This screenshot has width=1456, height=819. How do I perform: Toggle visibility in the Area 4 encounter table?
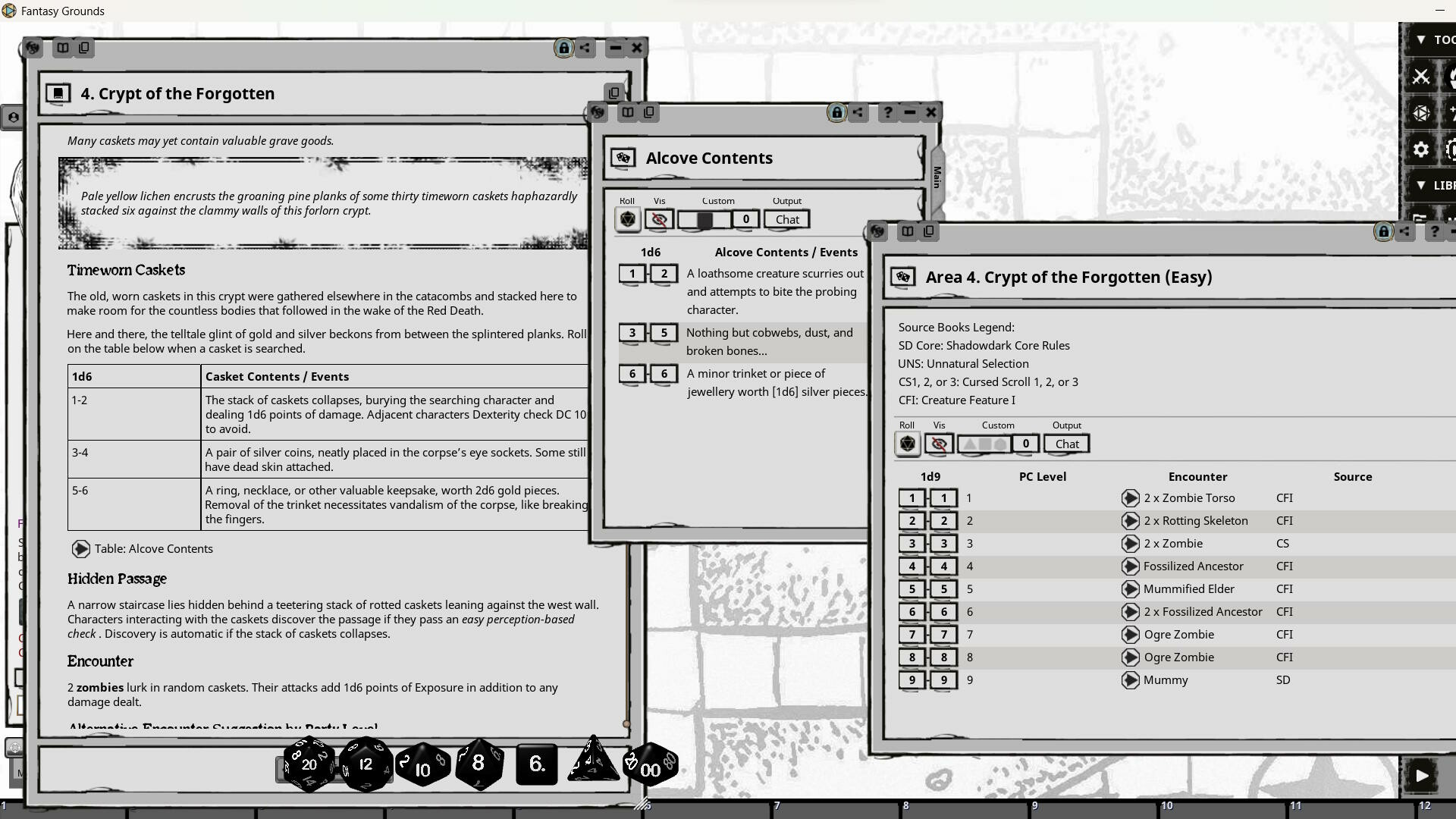[938, 444]
